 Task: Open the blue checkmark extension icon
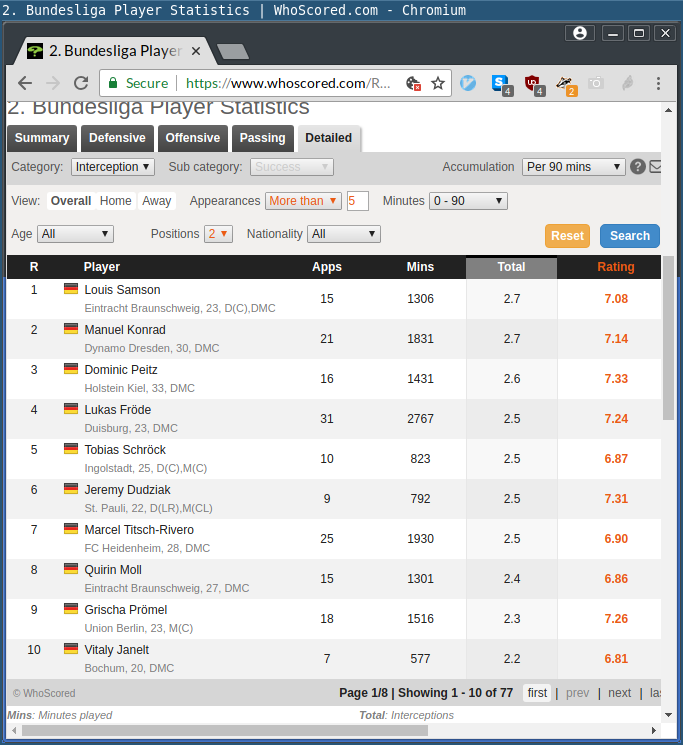click(x=468, y=83)
